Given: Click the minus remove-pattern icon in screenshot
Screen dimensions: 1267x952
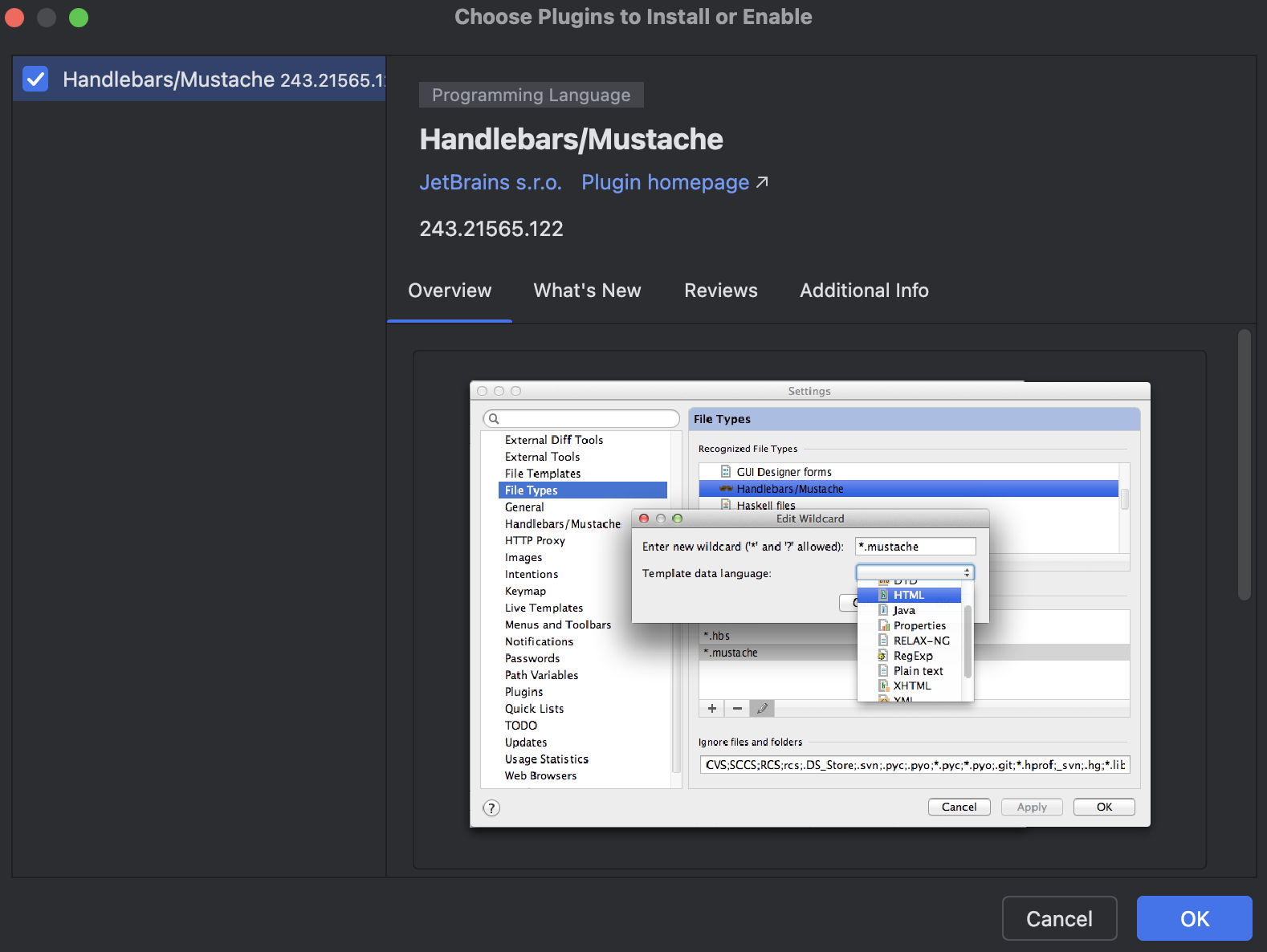Looking at the screenshot, I should [x=737, y=708].
